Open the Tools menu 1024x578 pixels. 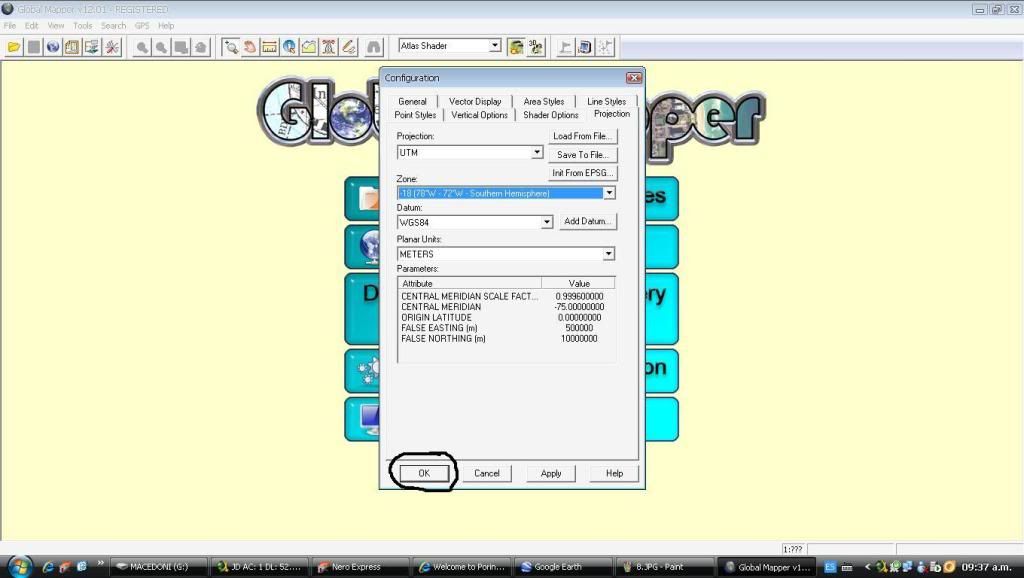pyautogui.click(x=82, y=25)
